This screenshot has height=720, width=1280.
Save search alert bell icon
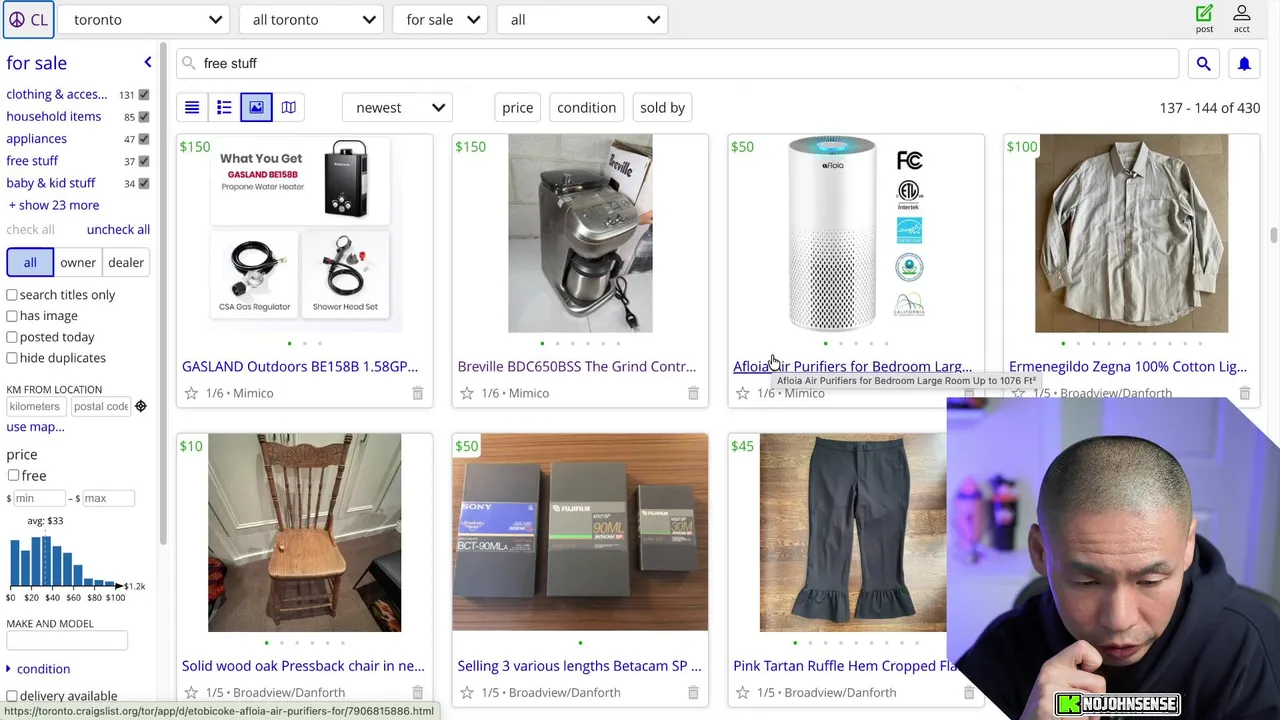[1244, 63]
